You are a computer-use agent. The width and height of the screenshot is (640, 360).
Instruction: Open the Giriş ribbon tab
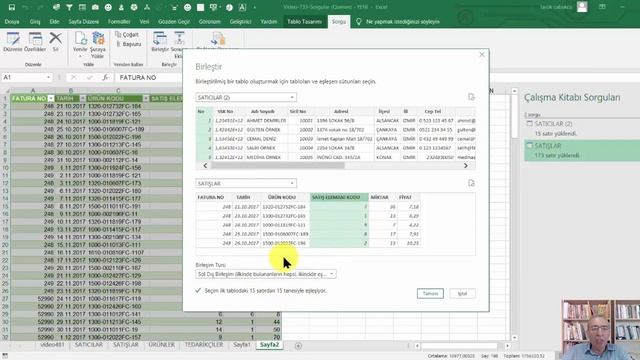(x=35, y=22)
